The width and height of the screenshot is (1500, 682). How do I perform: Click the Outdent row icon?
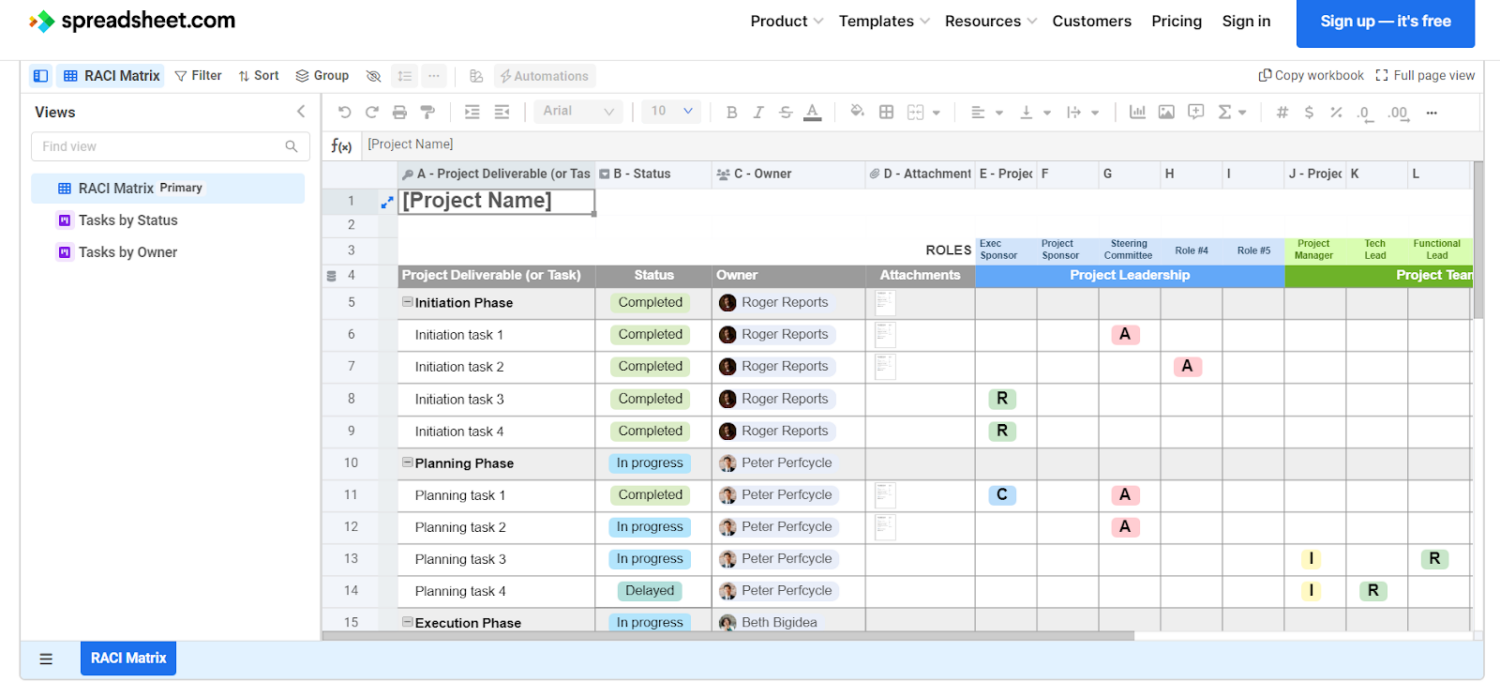[502, 112]
